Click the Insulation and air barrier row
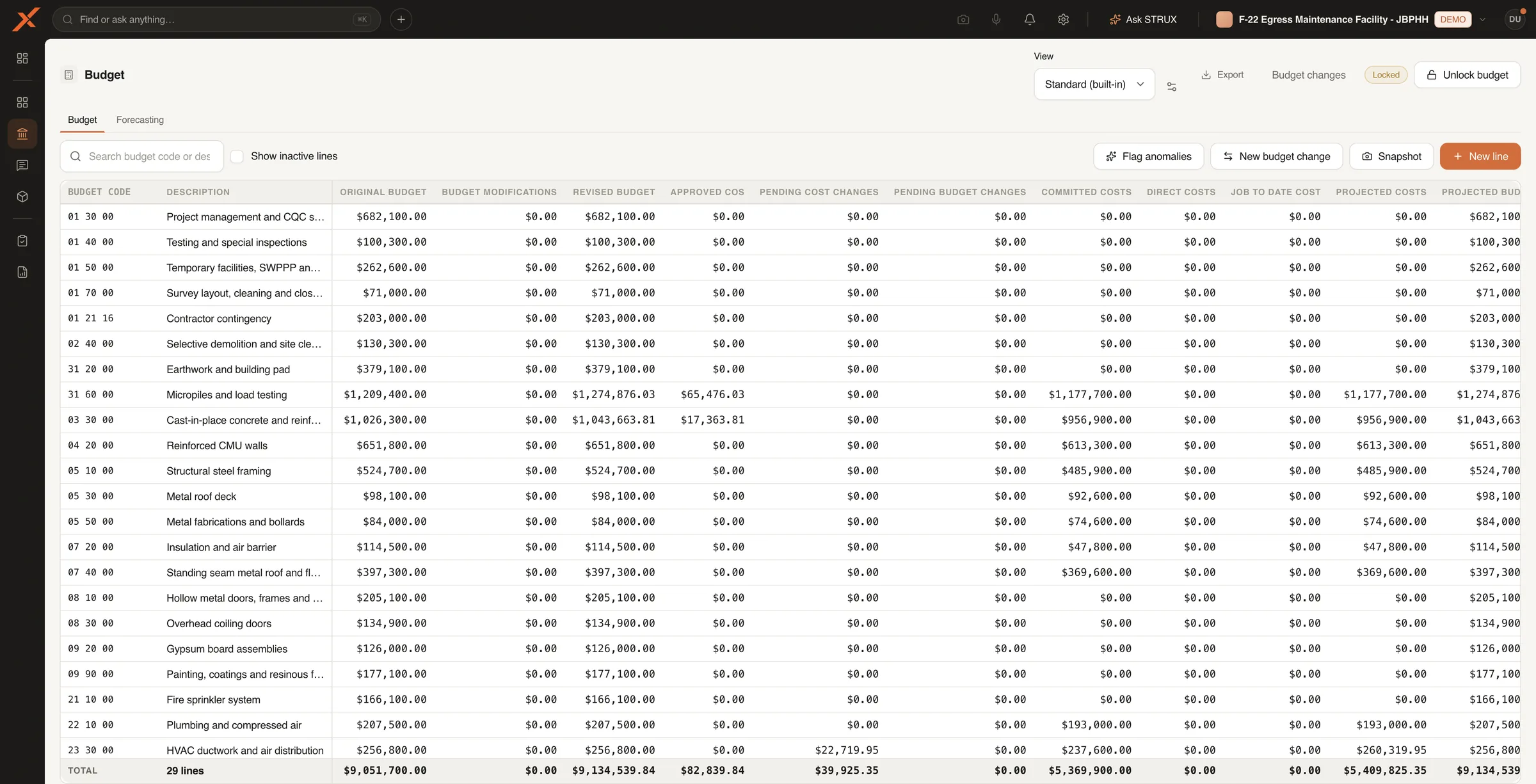Viewport: 1536px width, 784px height. pyautogui.click(x=790, y=547)
